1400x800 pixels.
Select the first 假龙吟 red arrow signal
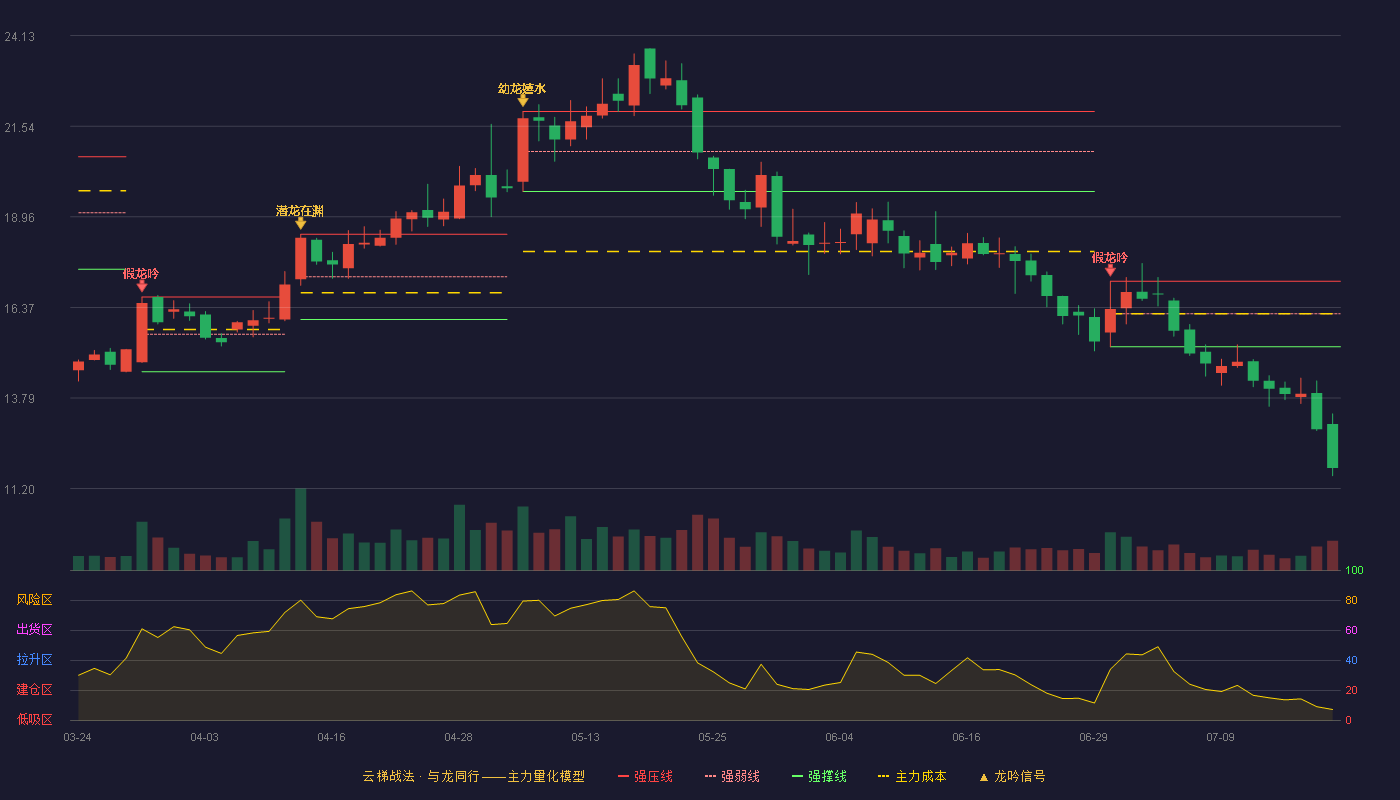click(x=142, y=286)
